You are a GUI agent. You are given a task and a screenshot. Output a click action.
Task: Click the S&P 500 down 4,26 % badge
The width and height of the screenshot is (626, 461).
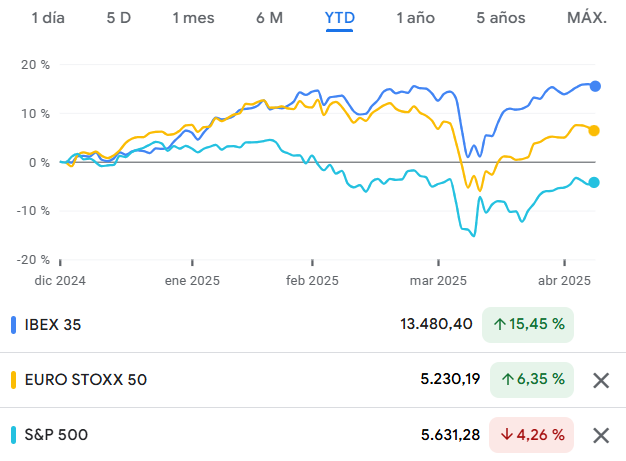pyautogui.click(x=531, y=435)
